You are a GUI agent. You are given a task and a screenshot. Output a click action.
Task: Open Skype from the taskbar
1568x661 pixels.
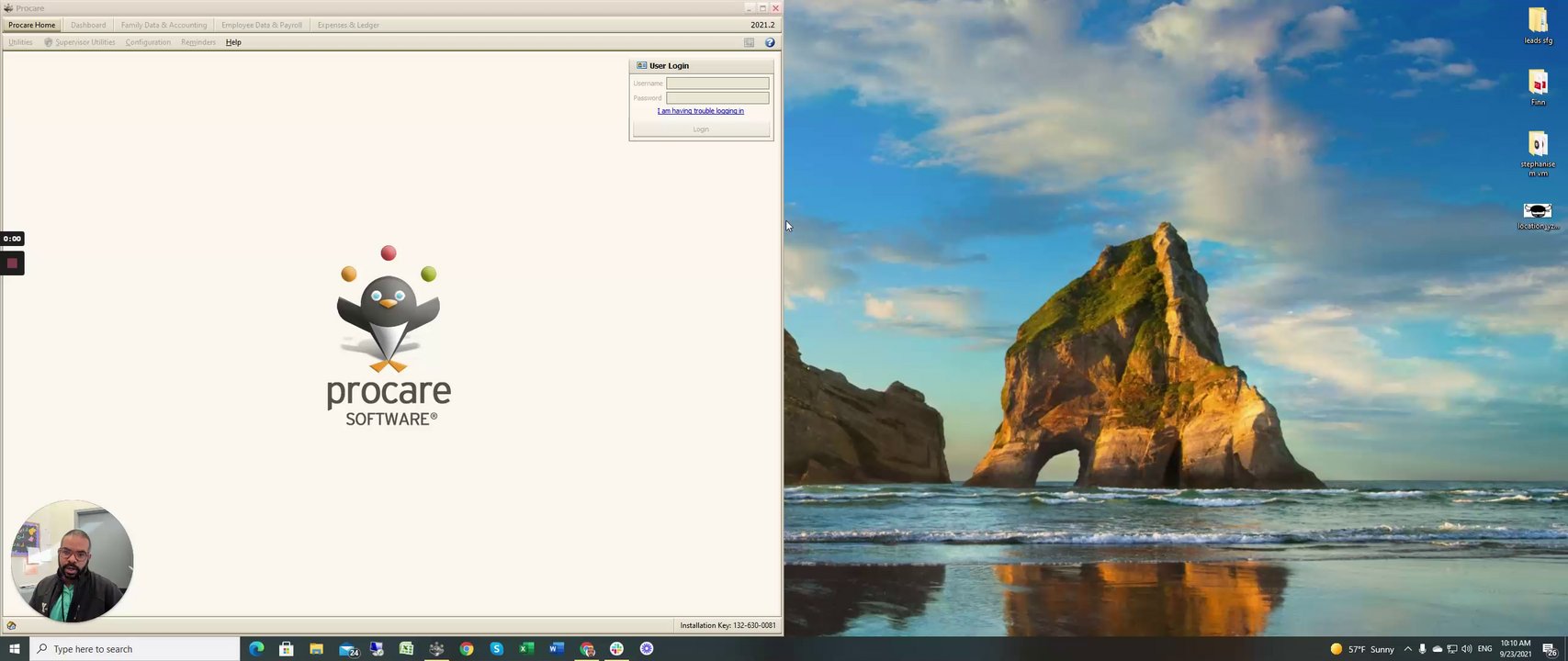497,649
